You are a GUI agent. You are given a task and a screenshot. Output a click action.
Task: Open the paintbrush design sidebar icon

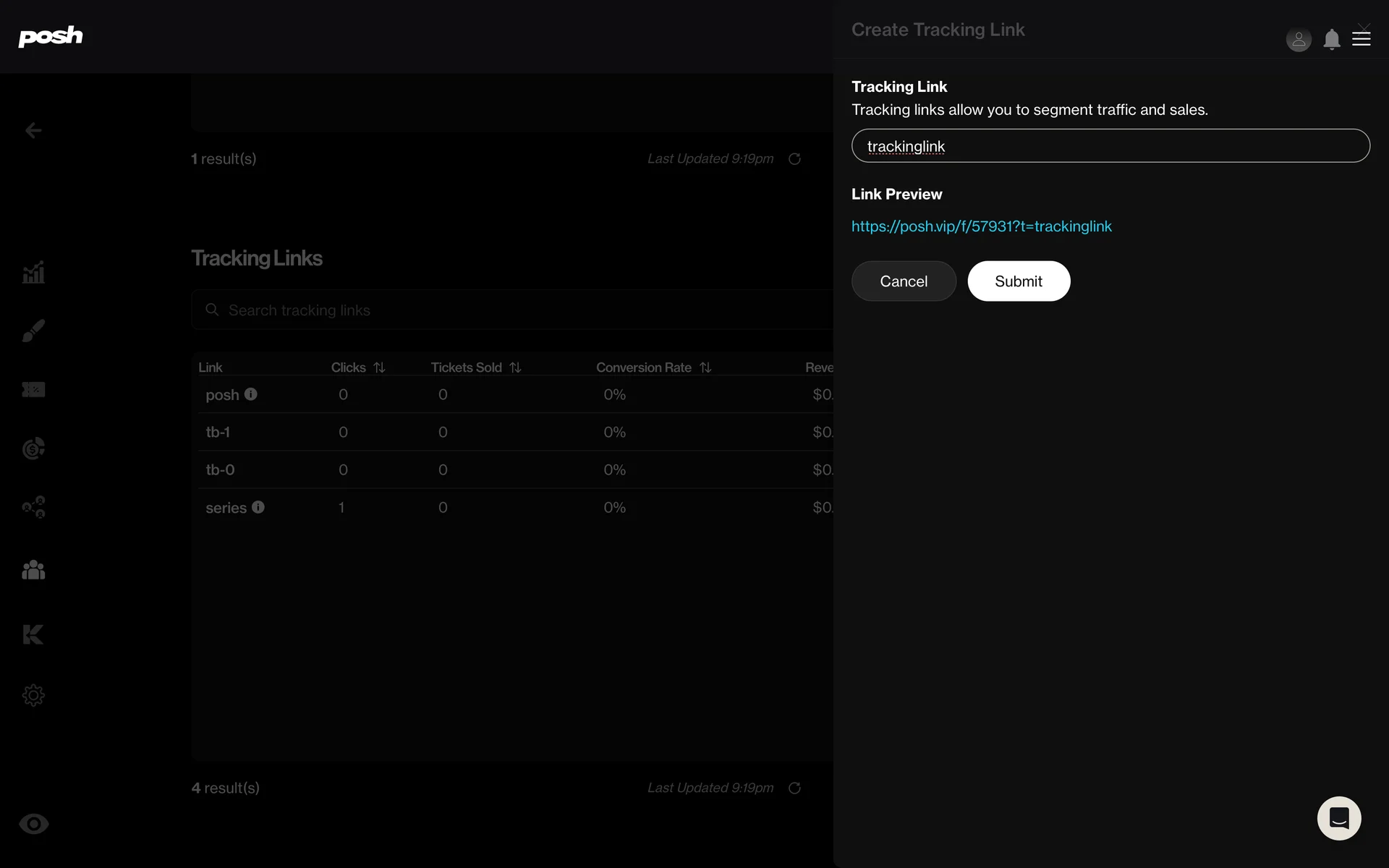(33, 331)
